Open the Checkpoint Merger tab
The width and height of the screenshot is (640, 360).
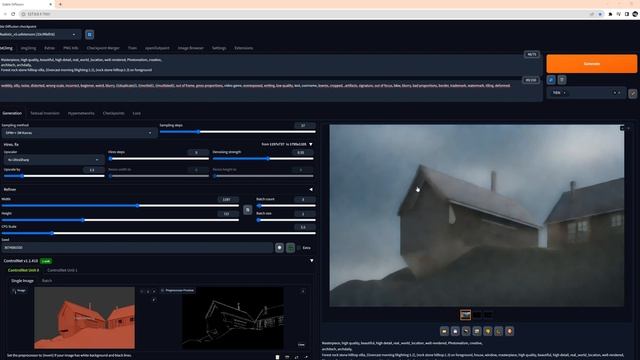coord(103,48)
